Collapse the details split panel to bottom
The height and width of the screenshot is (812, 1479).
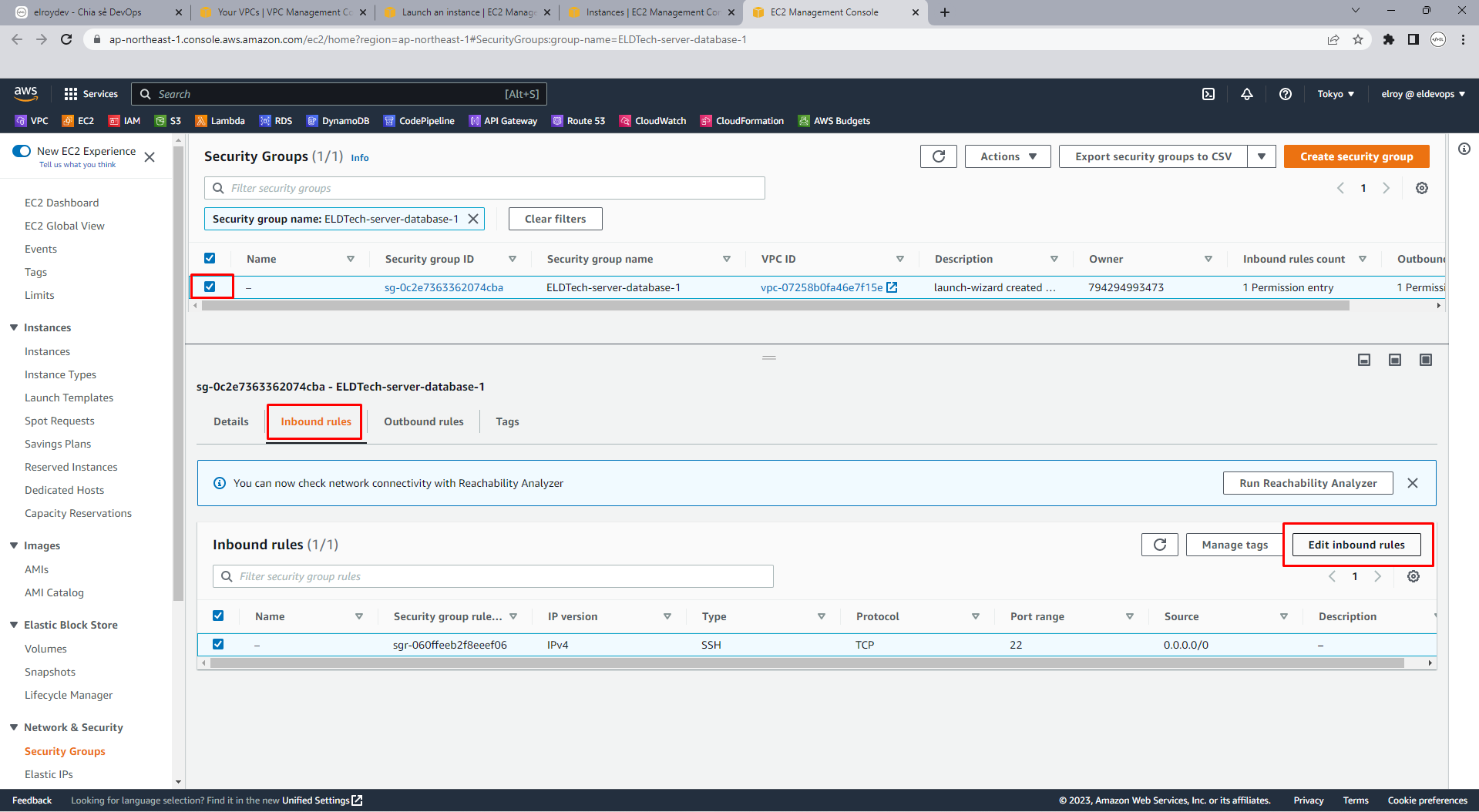pyautogui.click(x=1364, y=360)
